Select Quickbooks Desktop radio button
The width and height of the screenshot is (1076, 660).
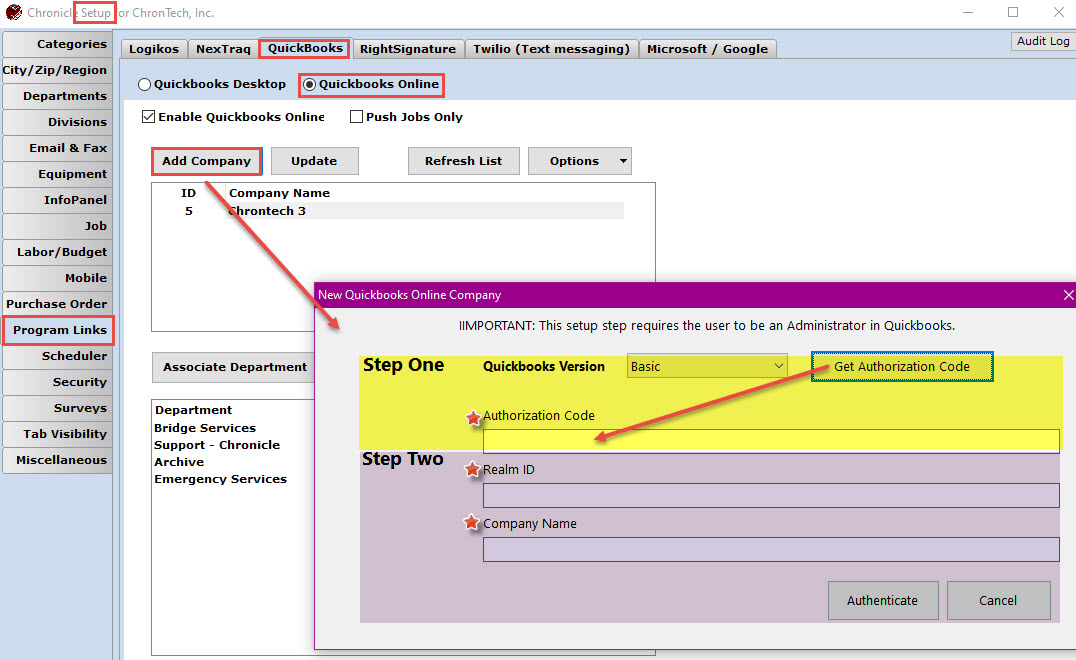(x=144, y=84)
